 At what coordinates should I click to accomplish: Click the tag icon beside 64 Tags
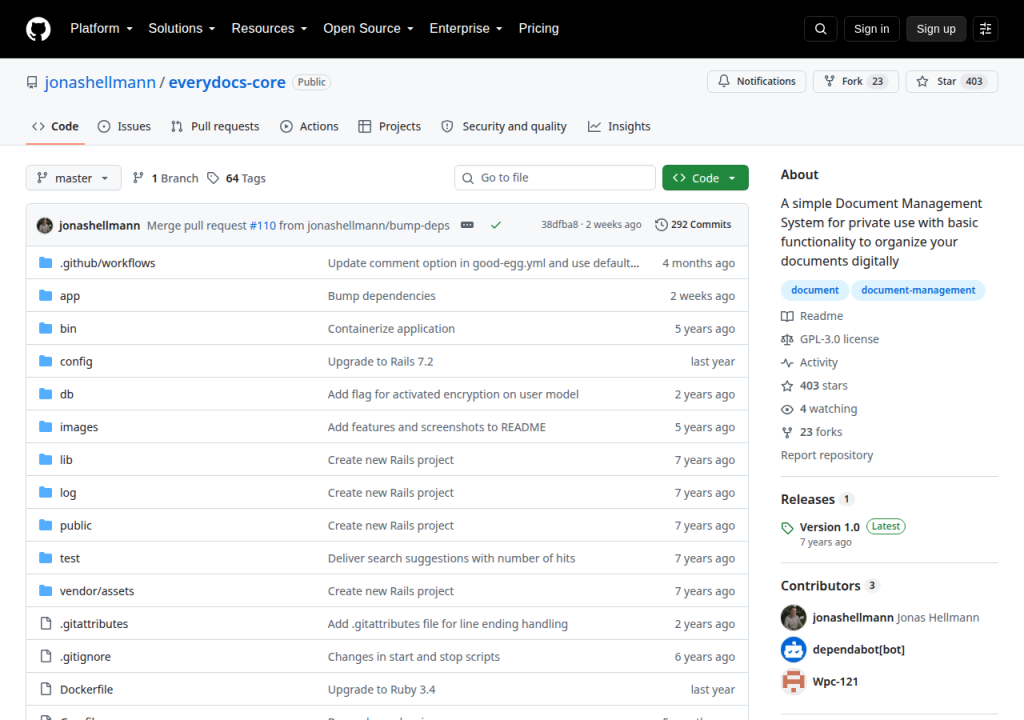tap(213, 178)
